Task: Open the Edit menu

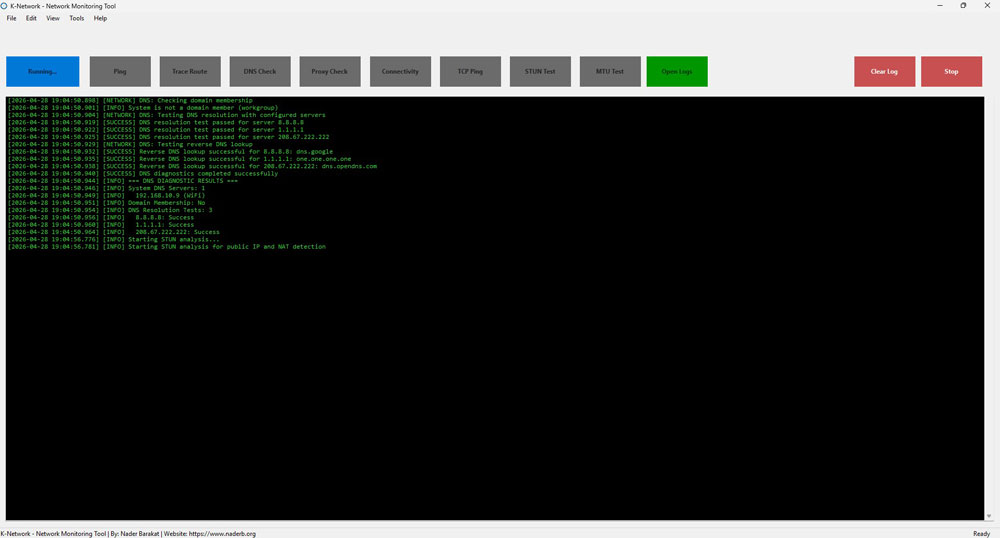Action: click(x=31, y=18)
